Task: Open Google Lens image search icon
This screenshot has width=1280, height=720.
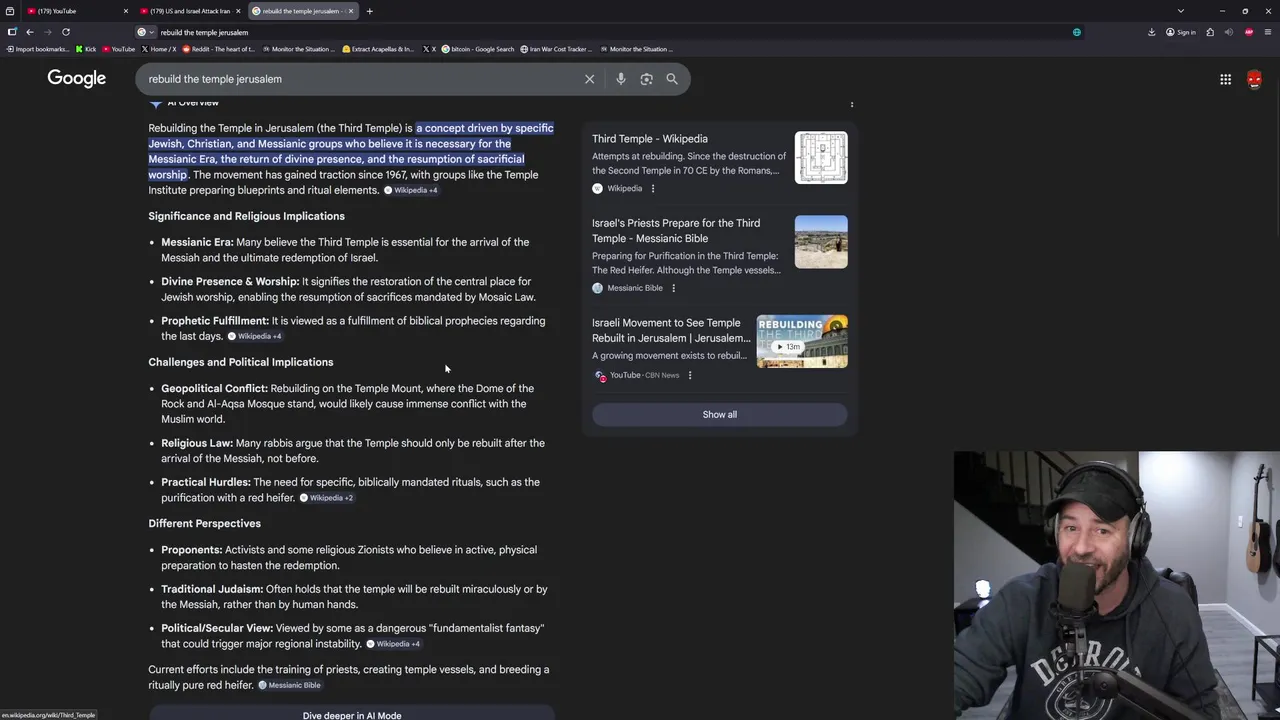Action: coord(646,79)
